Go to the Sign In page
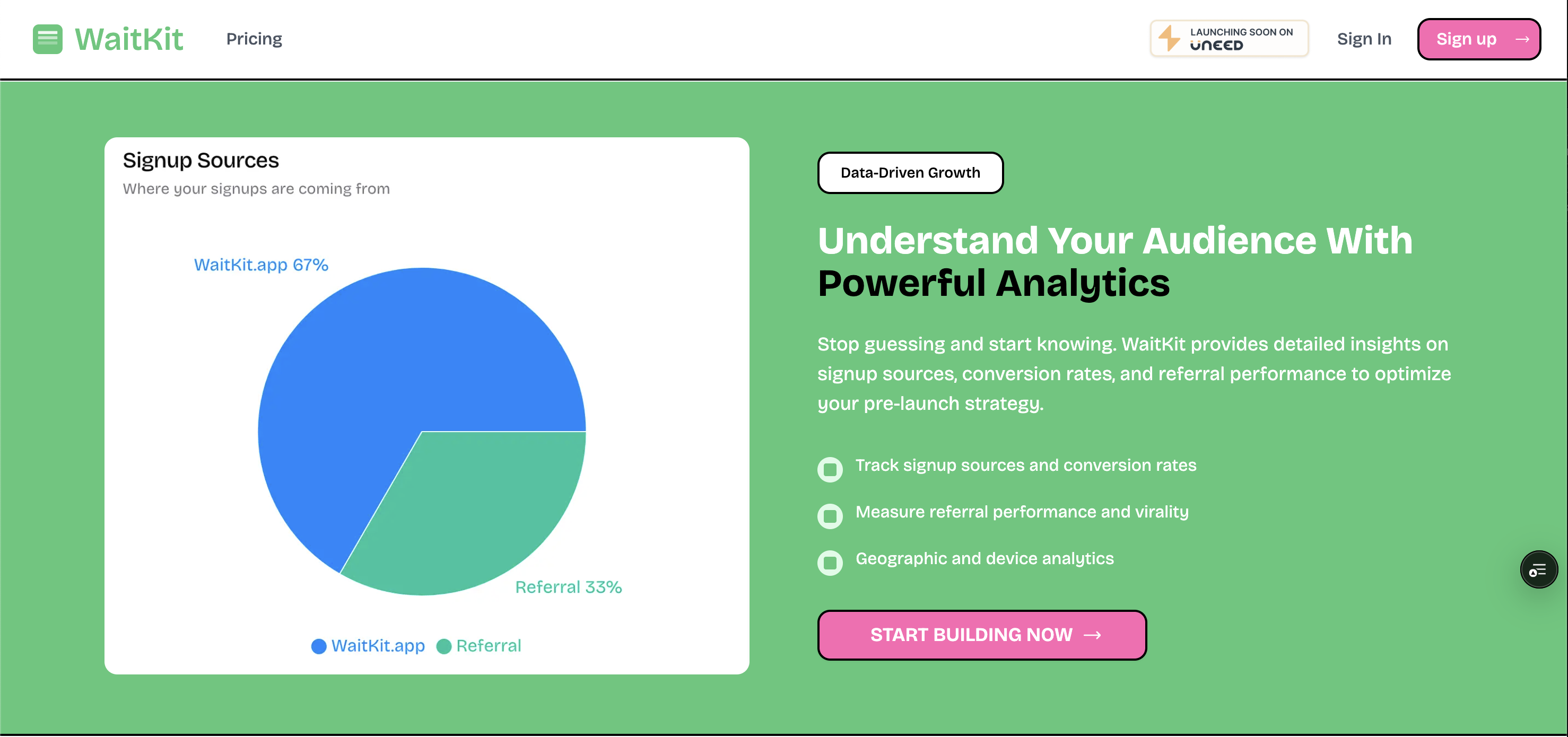 (1364, 39)
